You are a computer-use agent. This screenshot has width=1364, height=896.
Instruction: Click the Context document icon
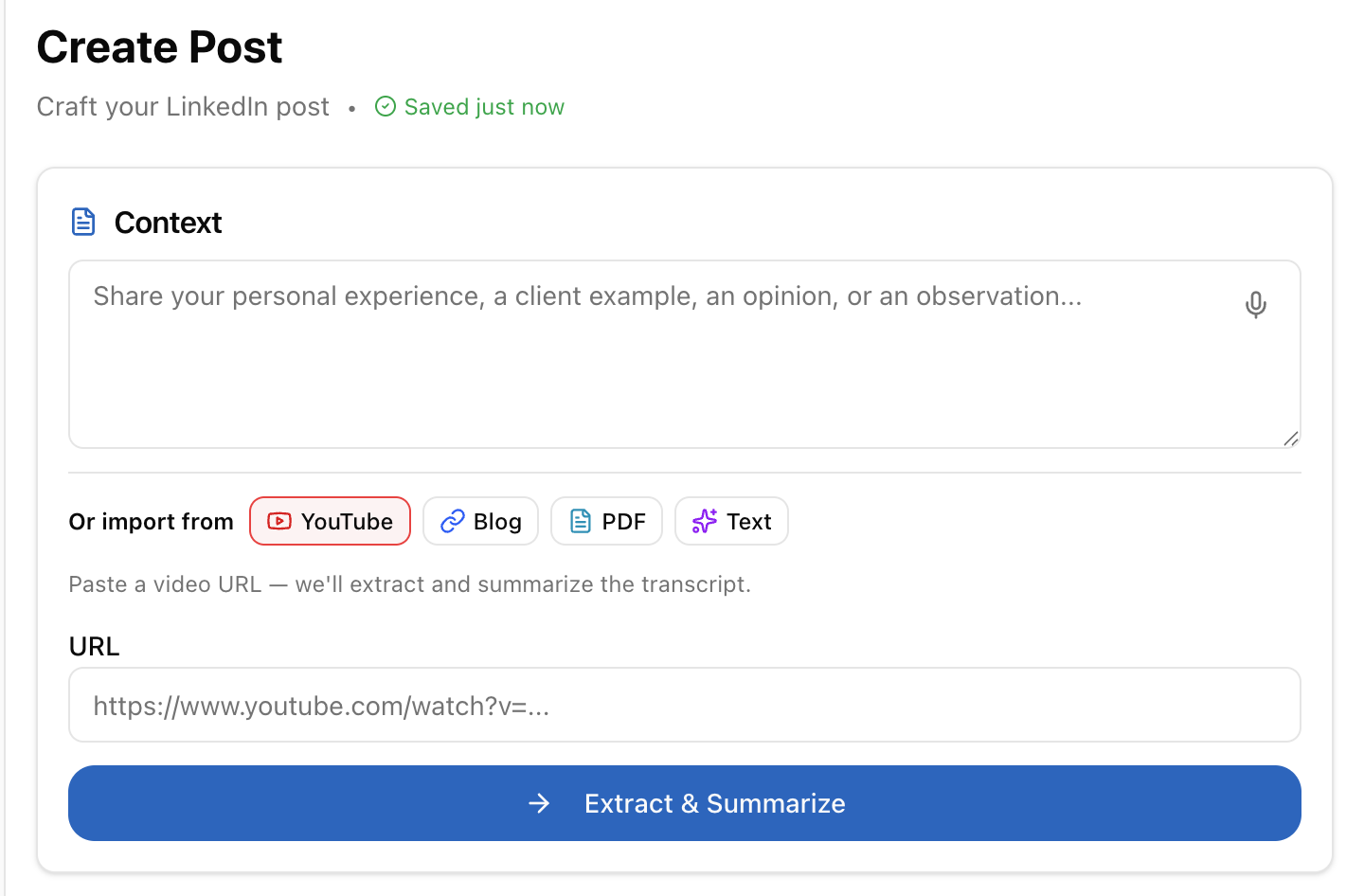point(83,222)
